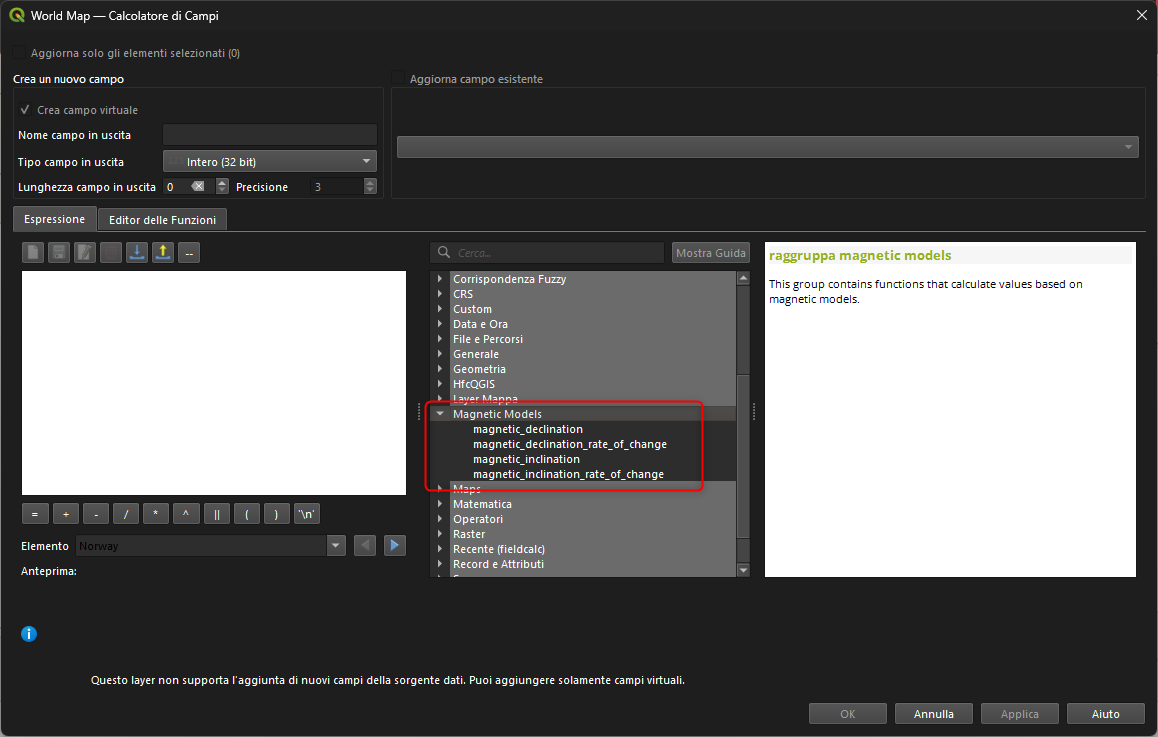Expand the Geometria function group
The image size is (1158, 737).
click(440, 369)
